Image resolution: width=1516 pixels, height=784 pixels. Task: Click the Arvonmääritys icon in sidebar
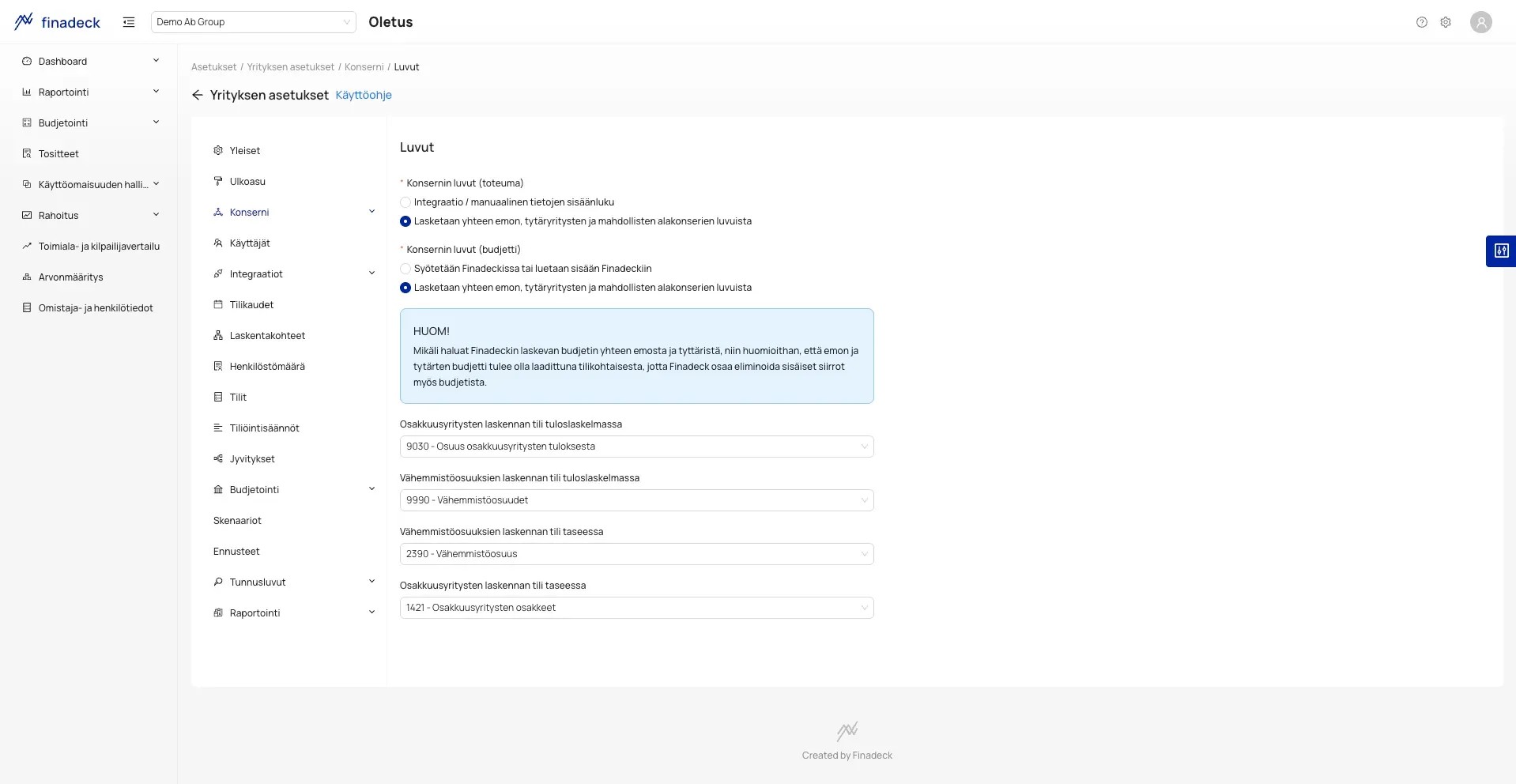(x=27, y=277)
